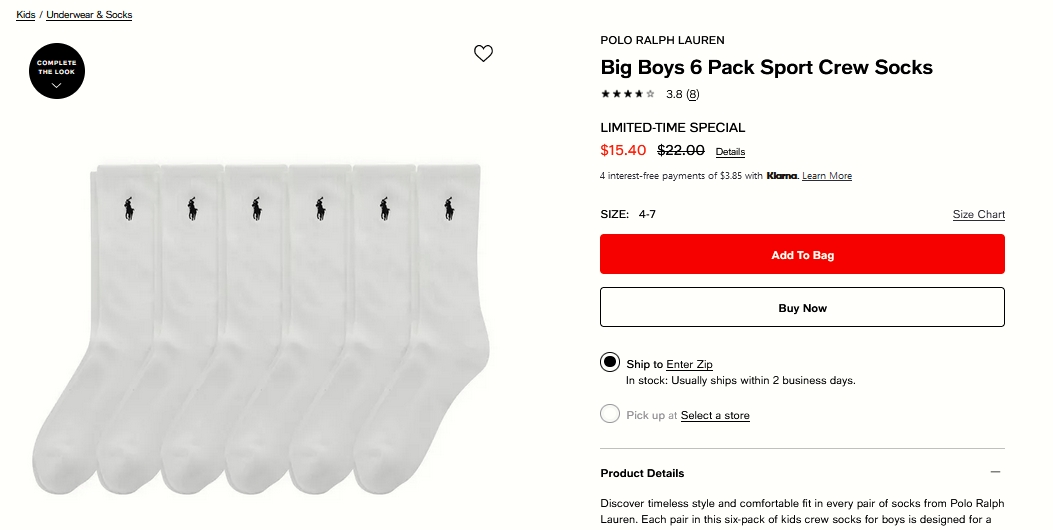Screen dimensions: 1053x530
Task: Select the Ship to radio button
Action: point(610,362)
